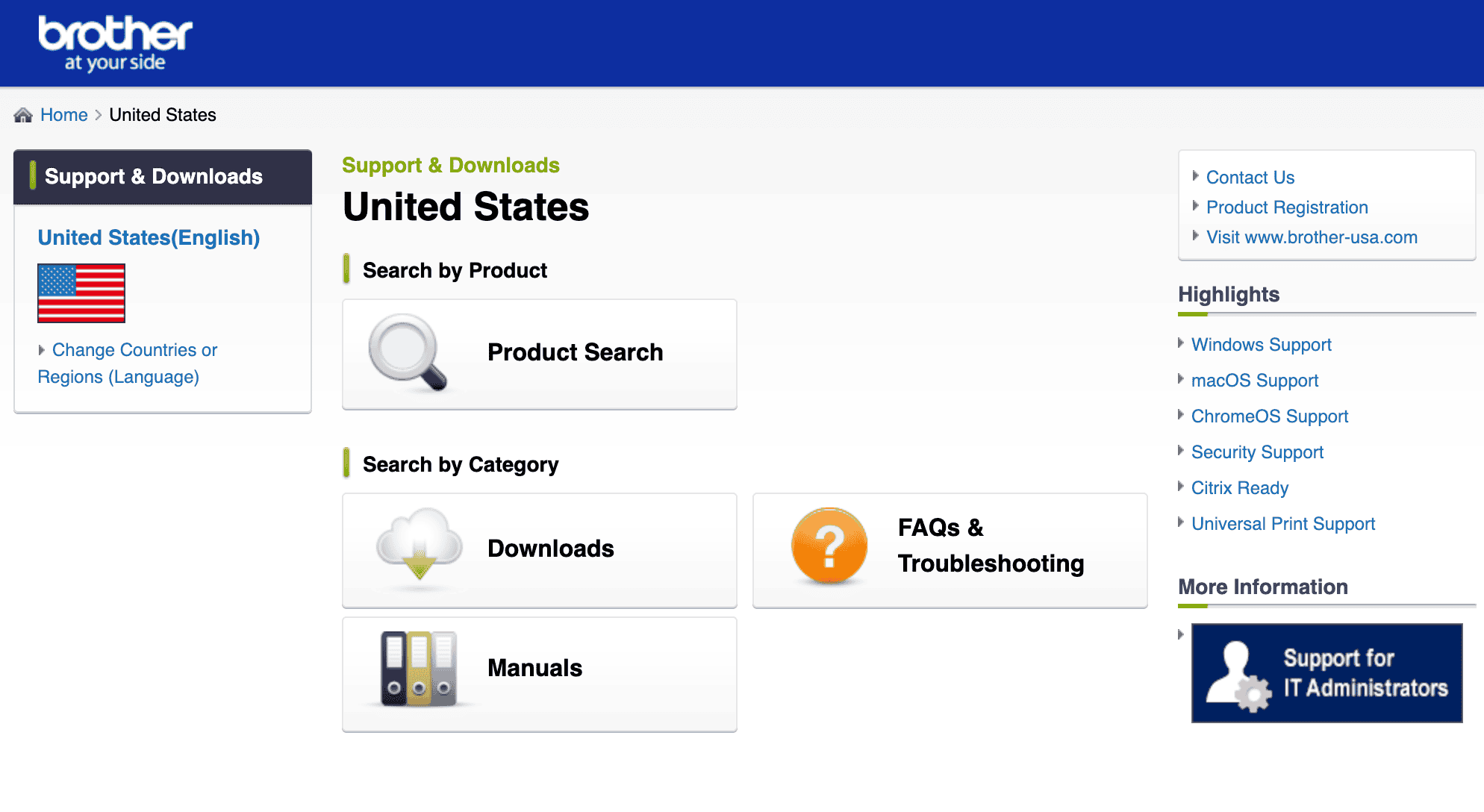The height and width of the screenshot is (812, 1484).
Task: Visit www.brother-usa.com link
Action: point(1312,237)
